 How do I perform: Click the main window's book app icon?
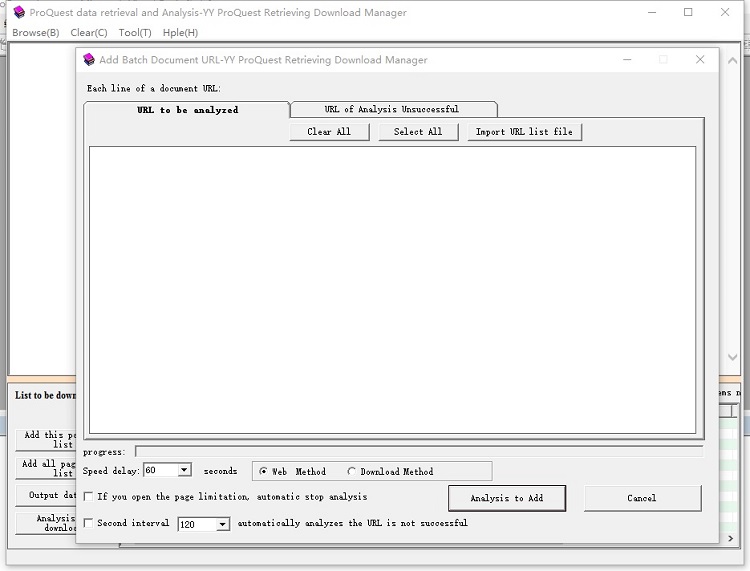tap(19, 12)
